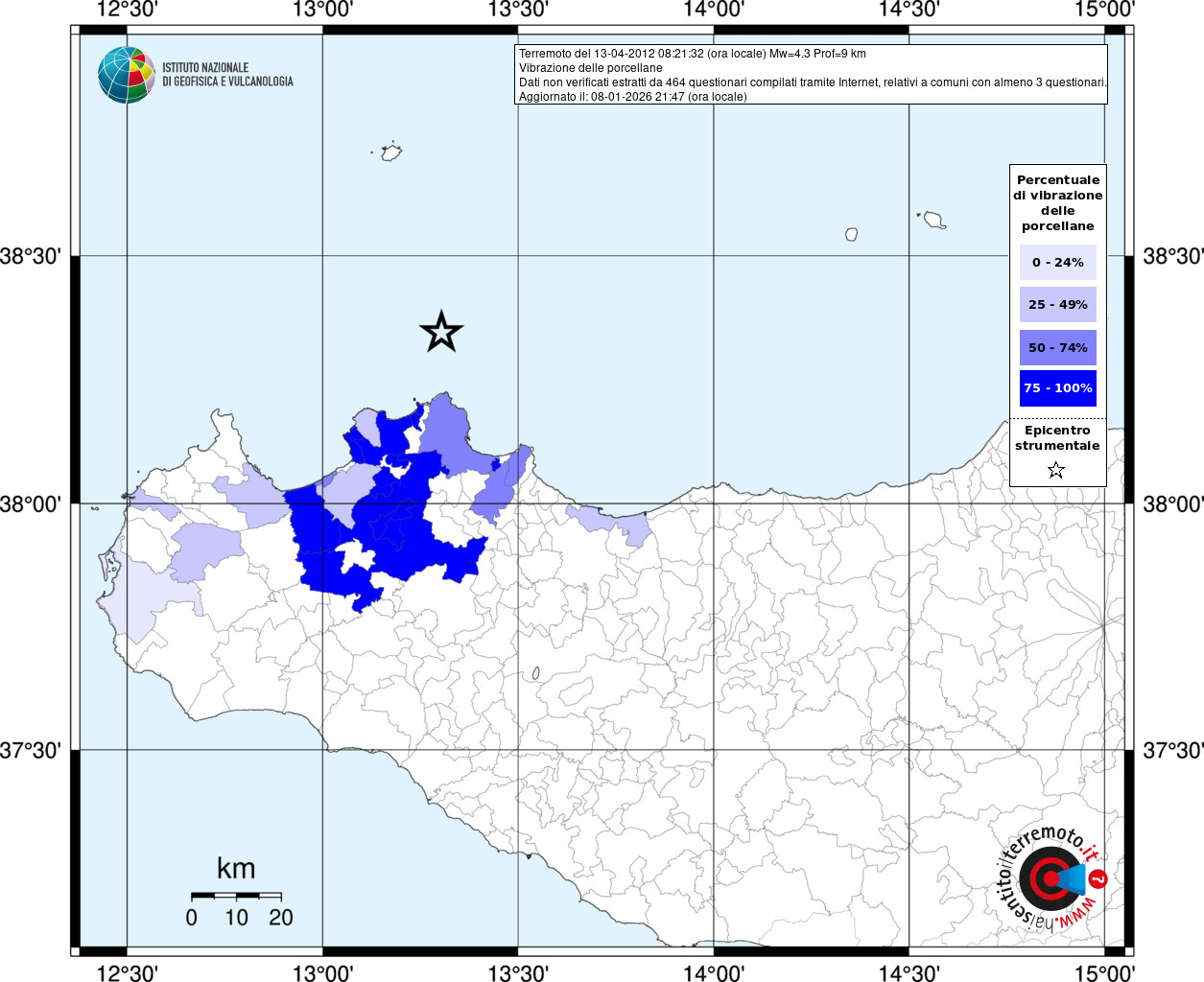Click the top 13°30' longitude label
Viewport: 1204px width, 982px height.
pos(518,10)
